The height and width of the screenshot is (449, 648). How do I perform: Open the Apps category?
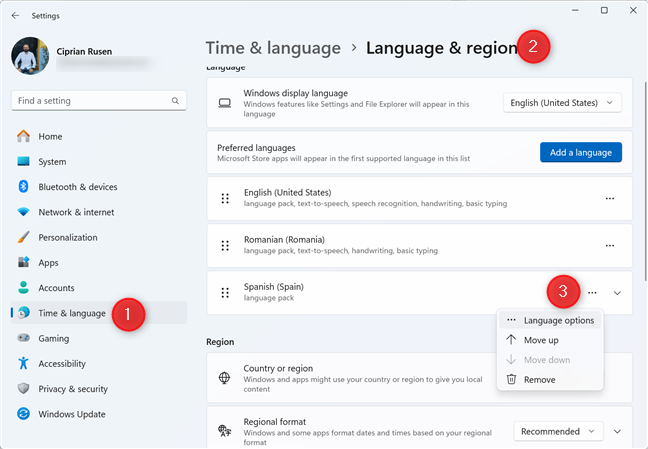pyautogui.click(x=99, y=263)
